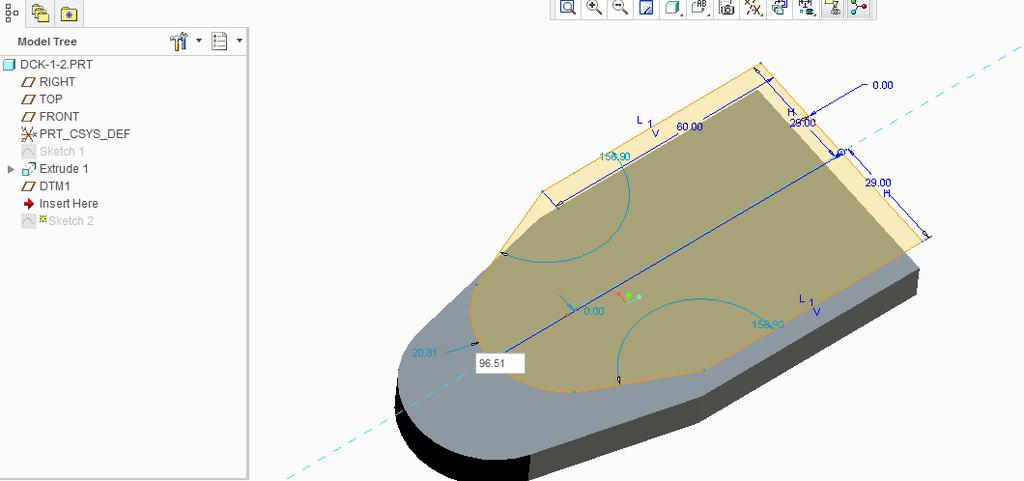Click the Extrude 1 feature icon
The height and width of the screenshot is (481, 1024).
tap(29, 169)
